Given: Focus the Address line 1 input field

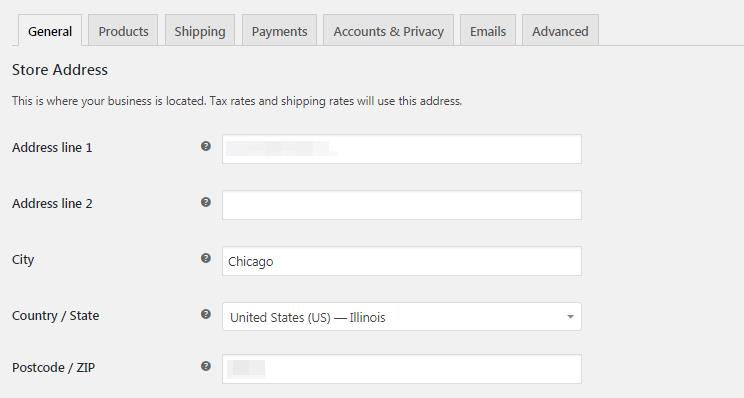Looking at the screenshot, I should tap(402, 149).
